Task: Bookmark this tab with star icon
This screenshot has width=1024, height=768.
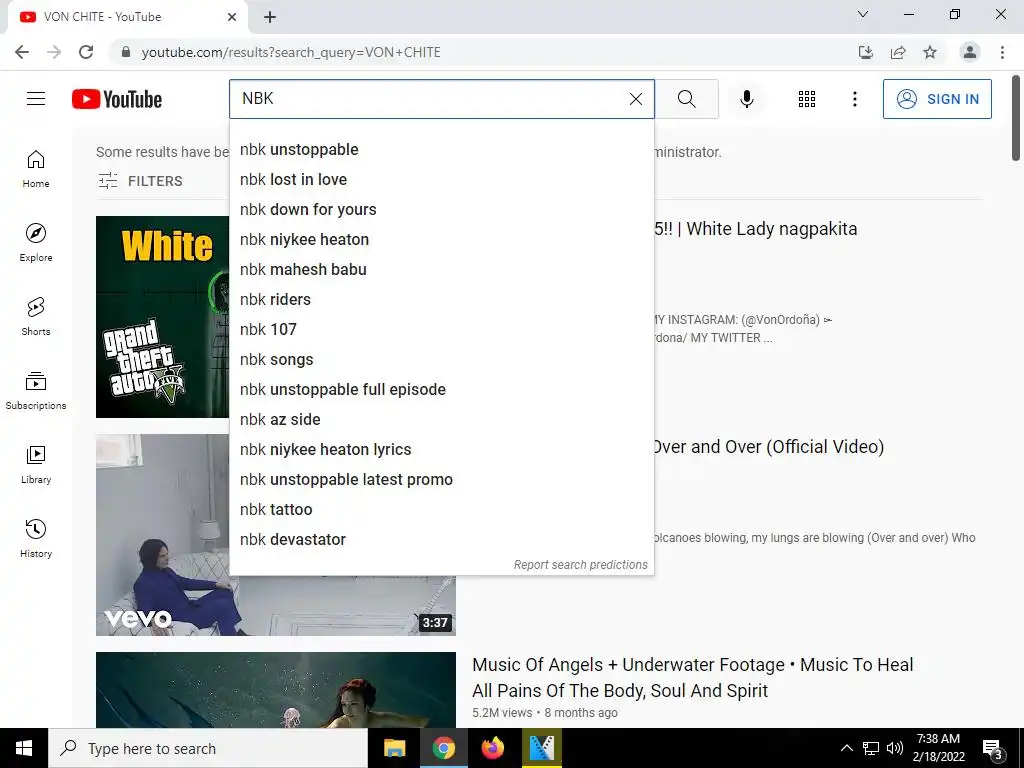Action: 930,52
